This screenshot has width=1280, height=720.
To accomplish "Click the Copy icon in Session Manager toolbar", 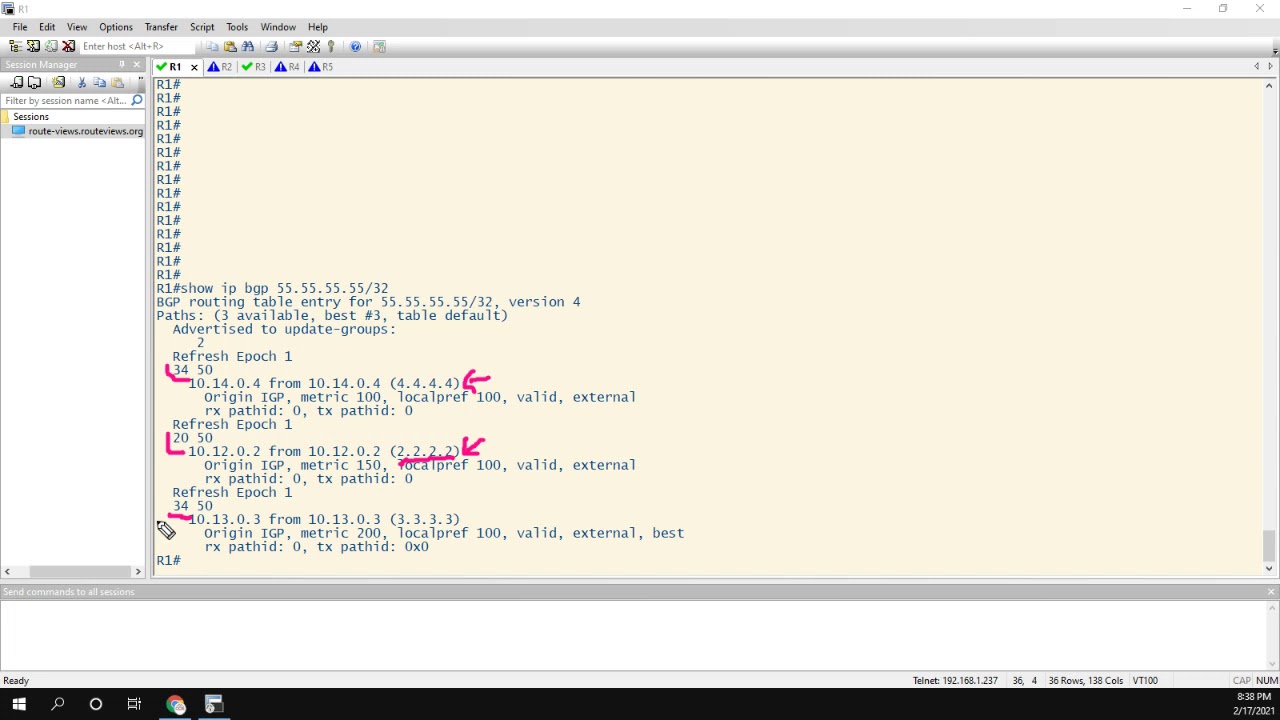I will click(99, 82).
